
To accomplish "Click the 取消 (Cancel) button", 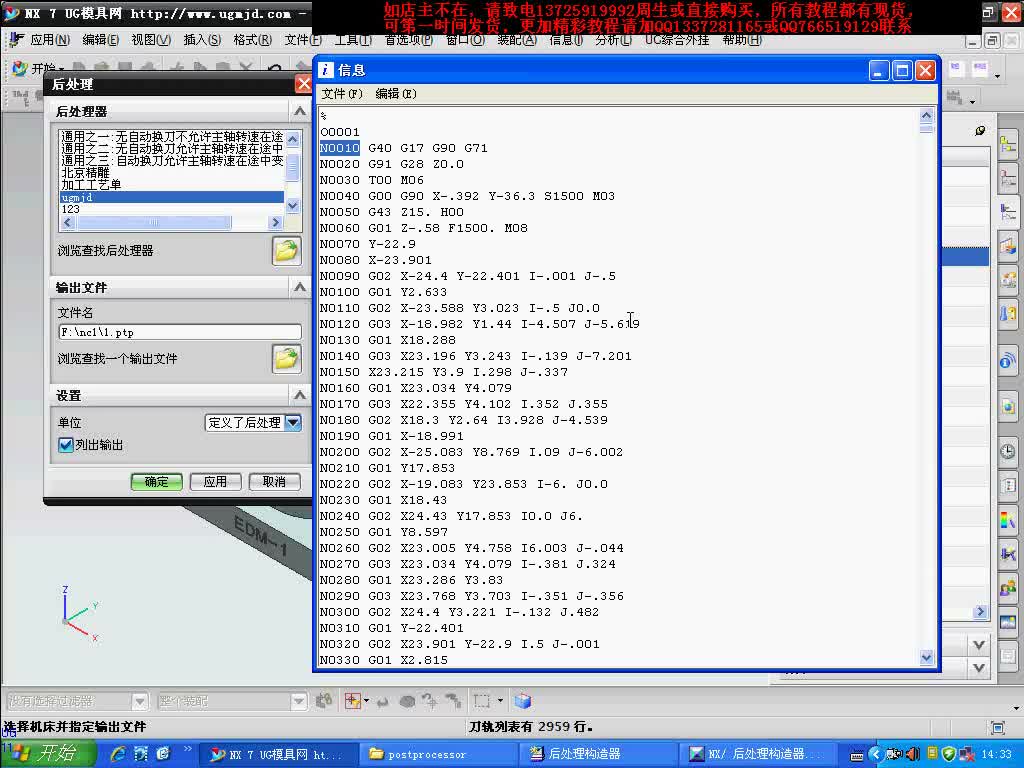I will pyautogui.click(x=274, y=481).
